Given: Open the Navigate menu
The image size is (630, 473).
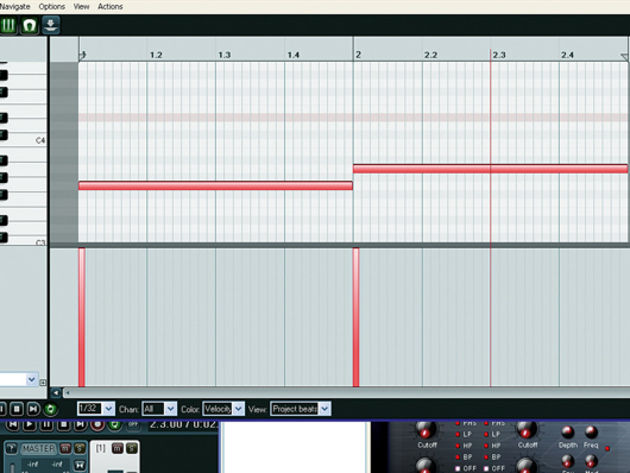Looking at the screenshot, I should coord(15,6).
